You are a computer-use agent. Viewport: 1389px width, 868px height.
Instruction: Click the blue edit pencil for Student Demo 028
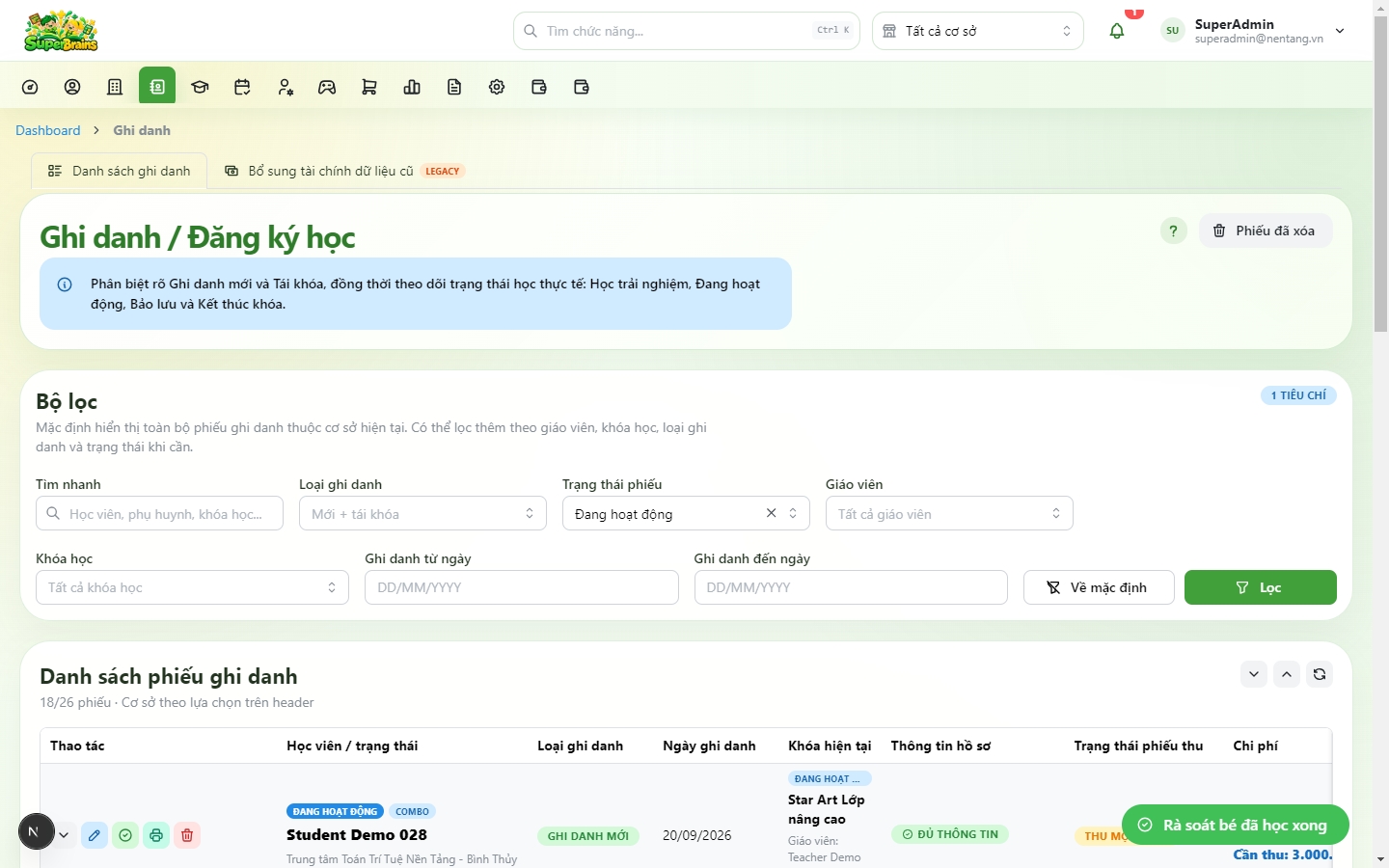(x=95, y=835)
